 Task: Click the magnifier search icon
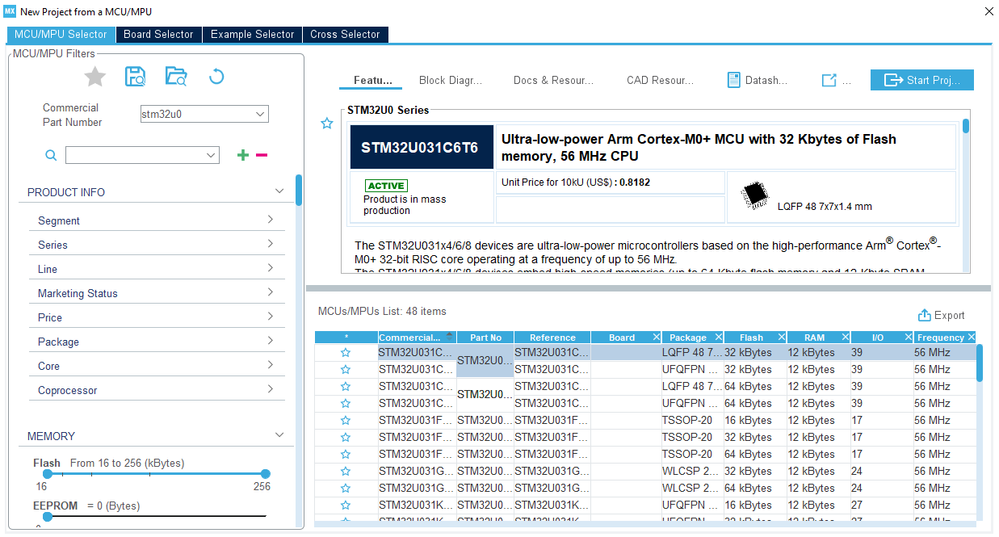(x=51, y=155)
